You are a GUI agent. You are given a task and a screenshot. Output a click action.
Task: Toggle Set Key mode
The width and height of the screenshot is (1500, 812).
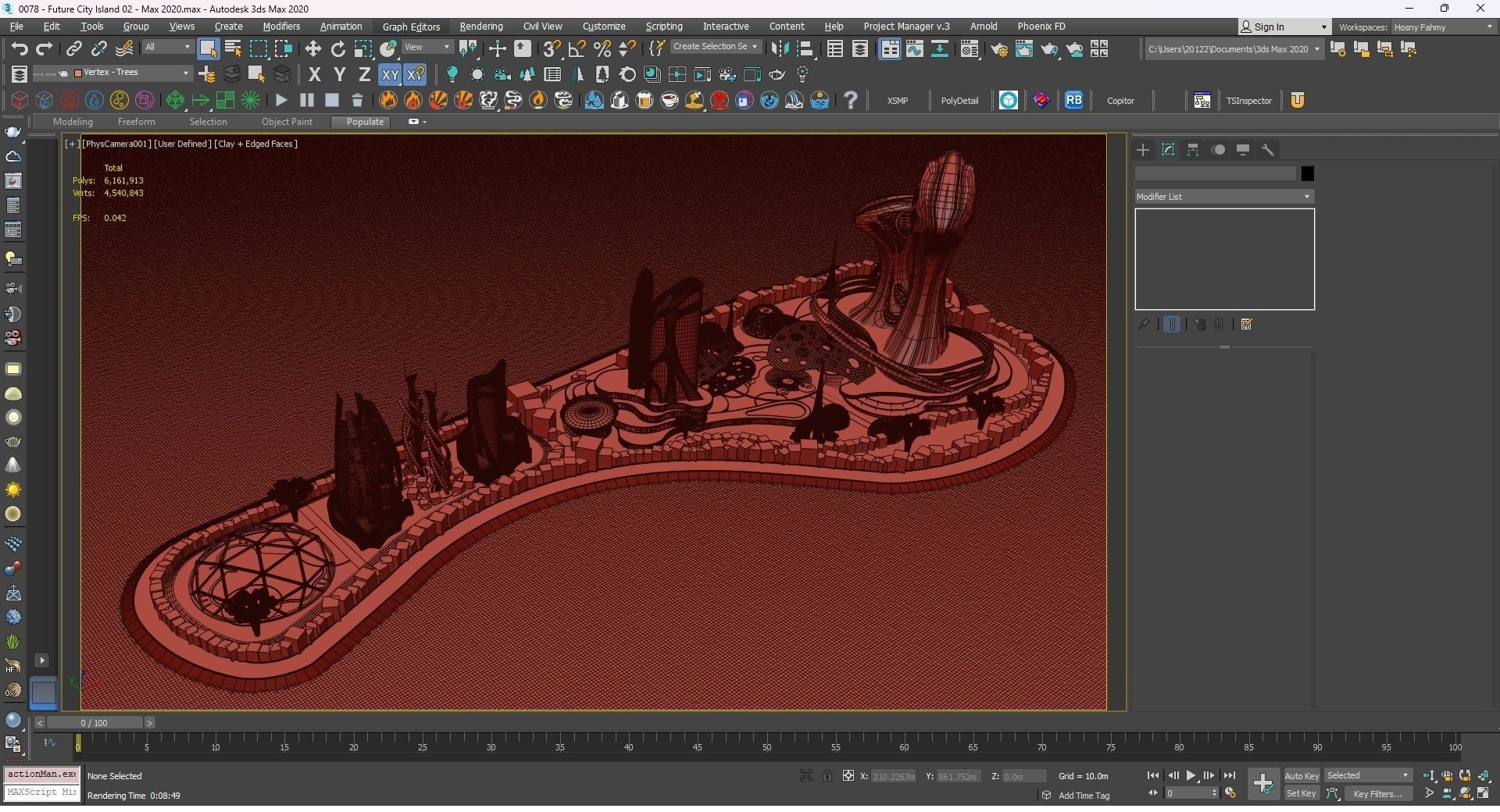1302,793
